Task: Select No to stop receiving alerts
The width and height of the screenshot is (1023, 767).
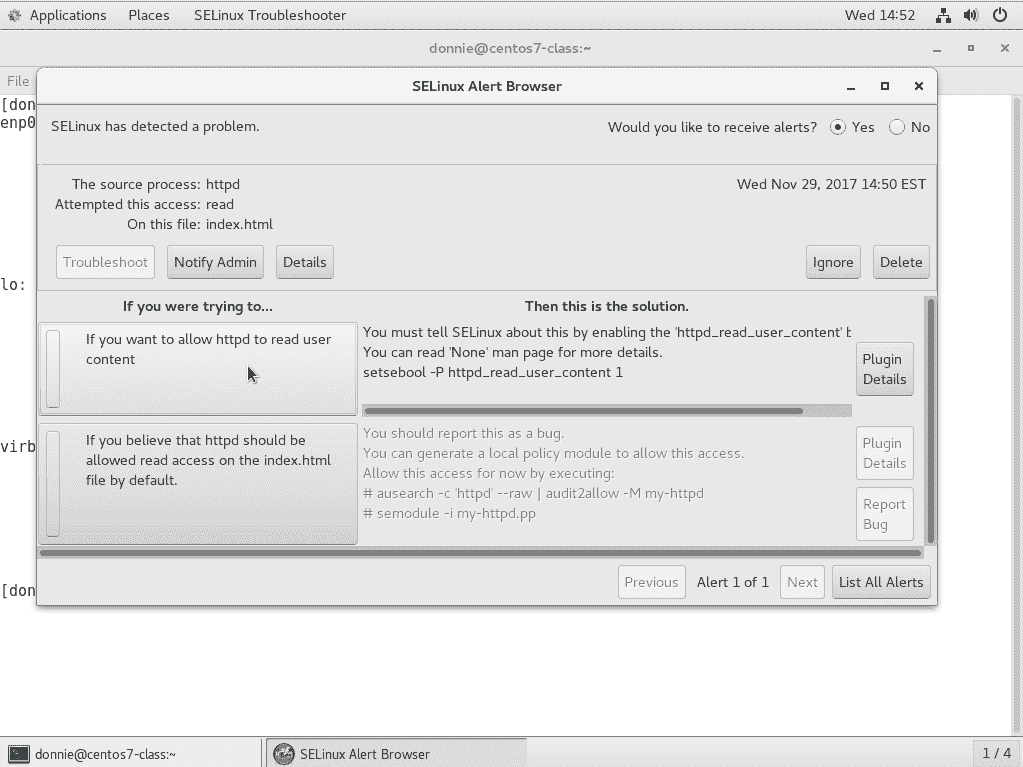Action: (897, 127)
